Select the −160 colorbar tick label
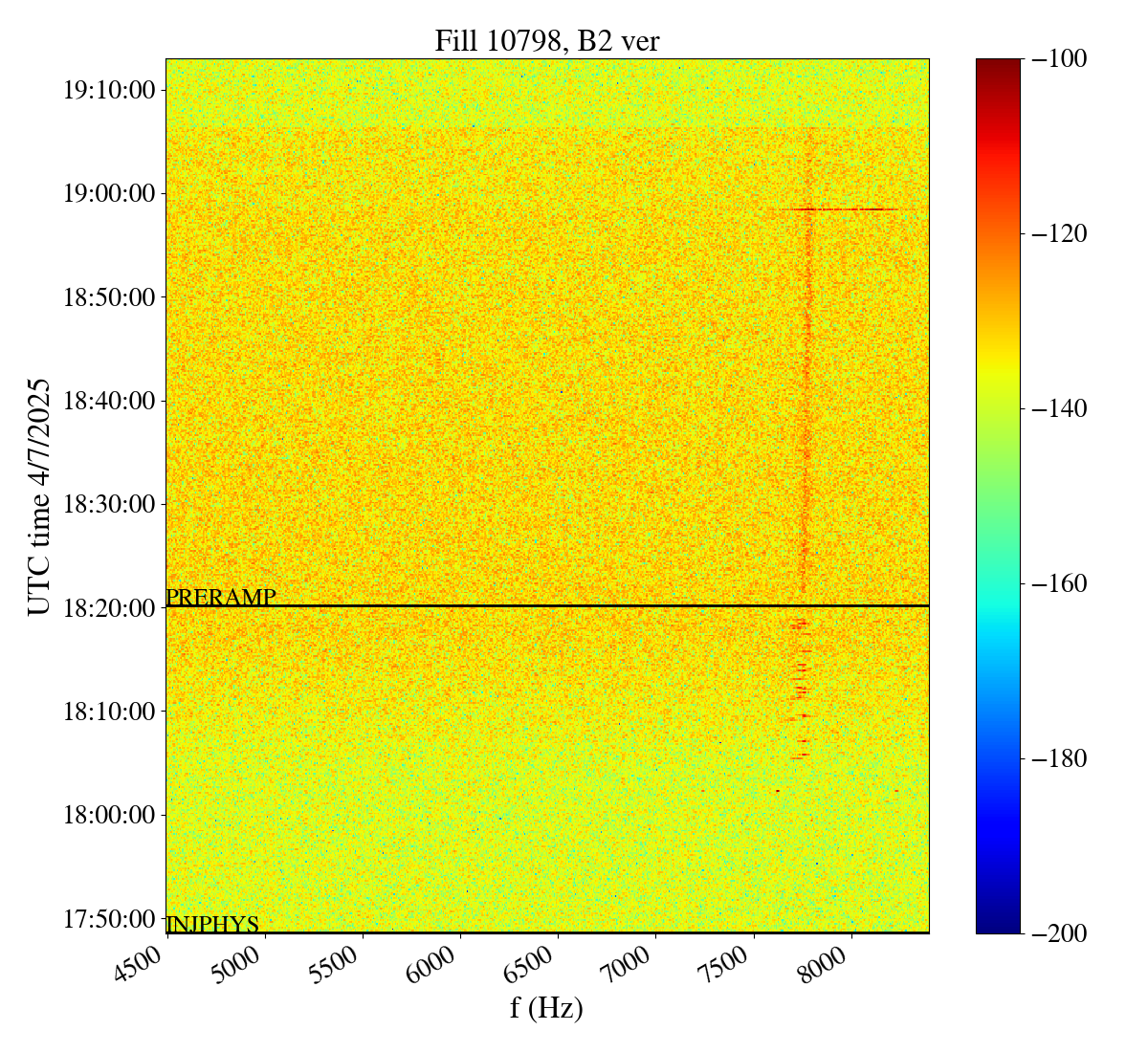The height and width of the screenshot is (1052, 1148). pos(1059,583)
